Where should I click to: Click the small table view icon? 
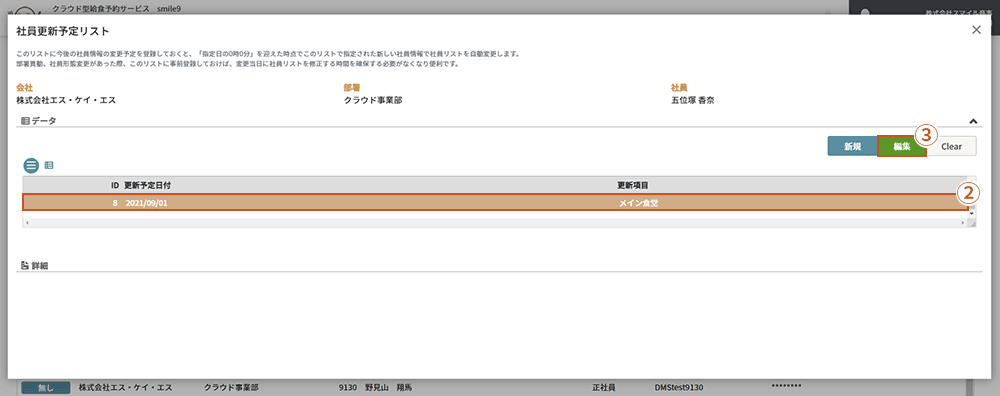coord(48,165)
